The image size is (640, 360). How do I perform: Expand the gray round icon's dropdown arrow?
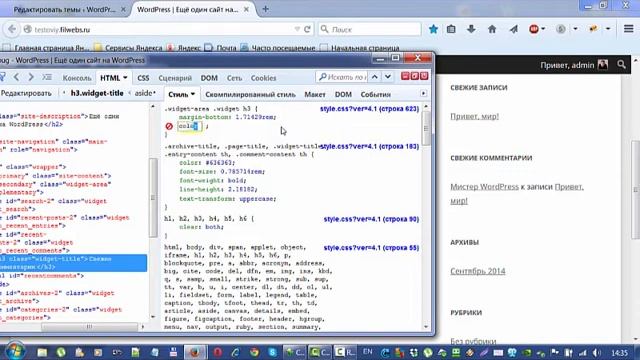click(x=575, y=29)
